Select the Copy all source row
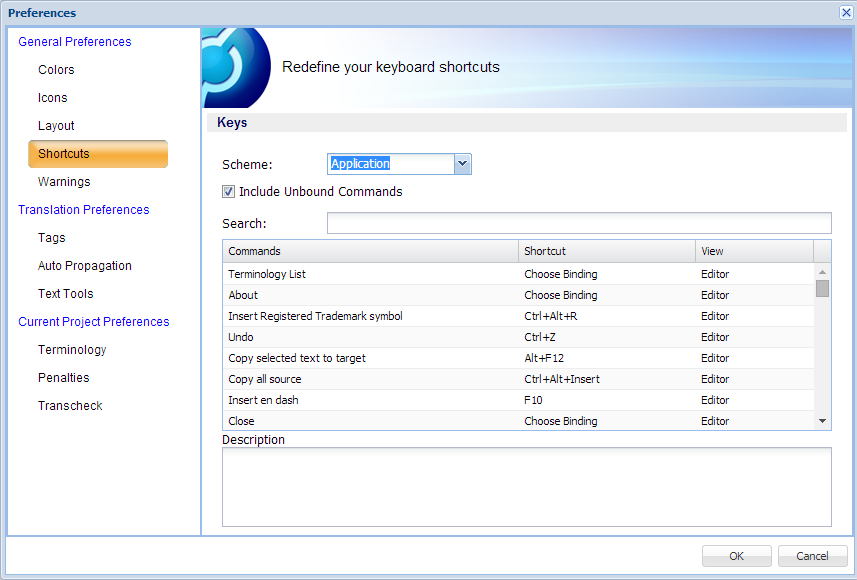 tap(518, 379)
